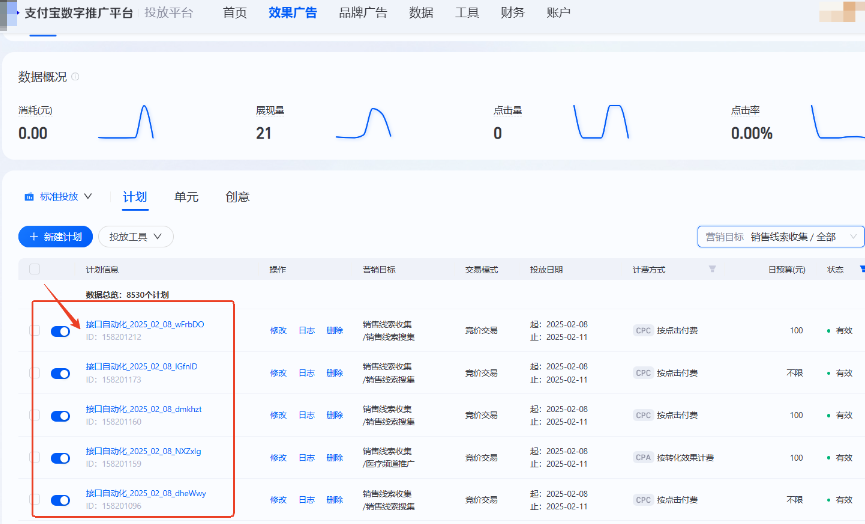Open plan link 接口自动化_2025_02_08_dheWwy
This screenshot has width=865, height=524.
[146, 493]
